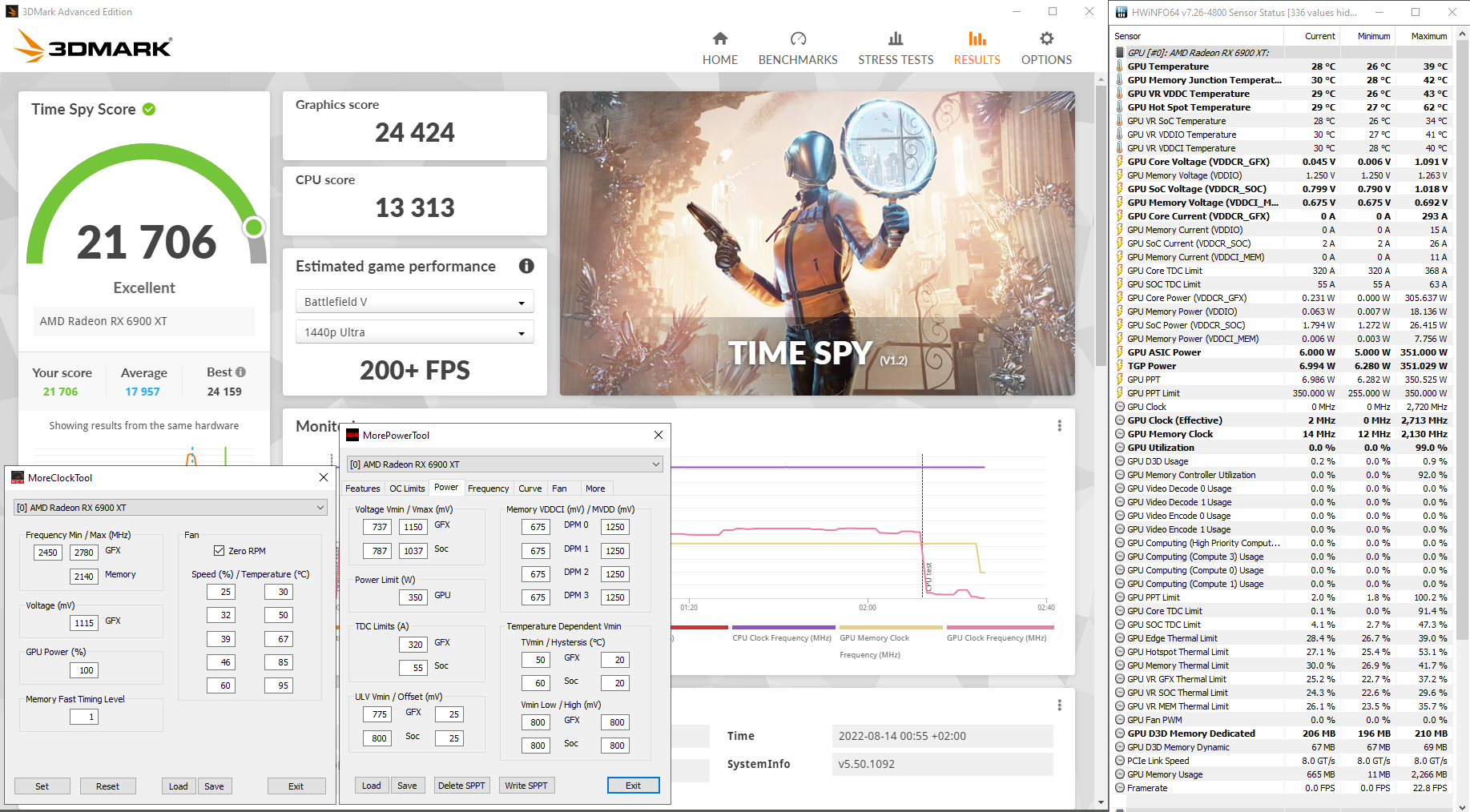
Task: Click Exit in MoreClockTool
Action: click(296, 786)
